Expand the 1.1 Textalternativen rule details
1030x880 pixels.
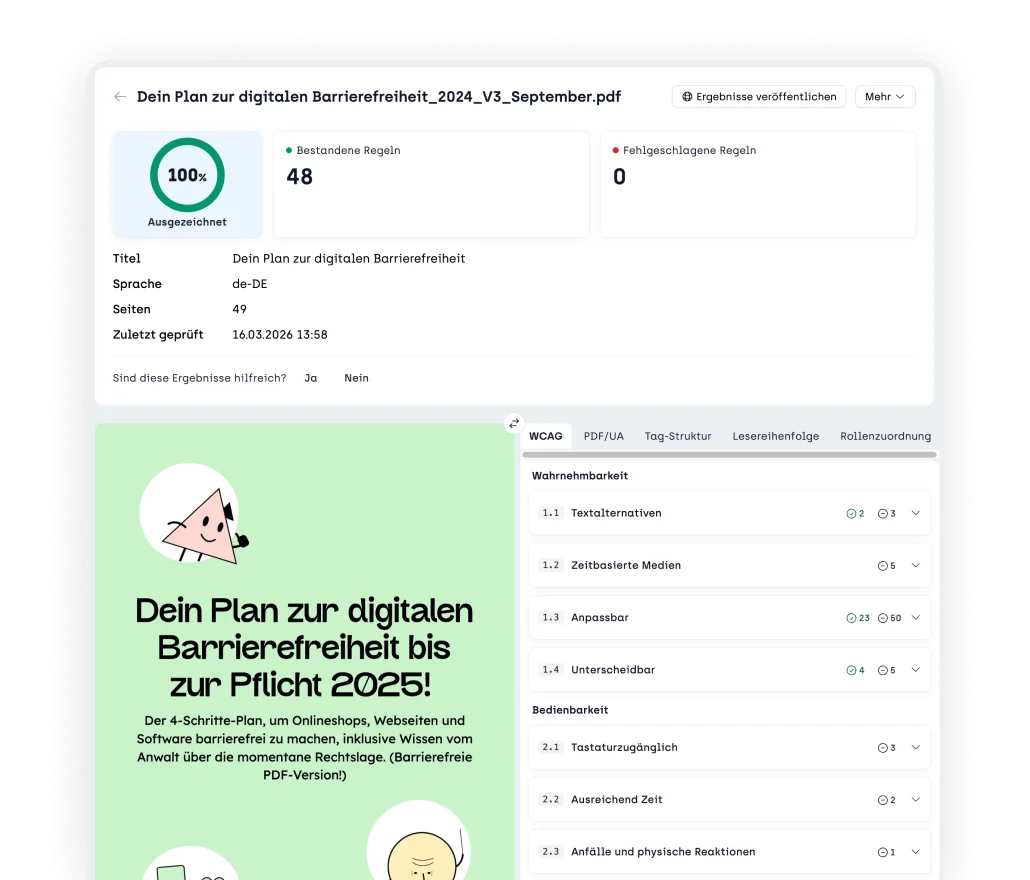[x=914, y=513]
